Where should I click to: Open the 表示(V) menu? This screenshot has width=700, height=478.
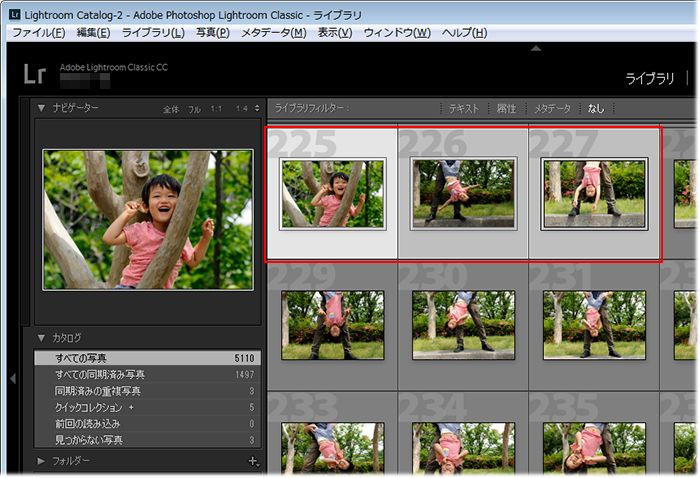[335, 33]
